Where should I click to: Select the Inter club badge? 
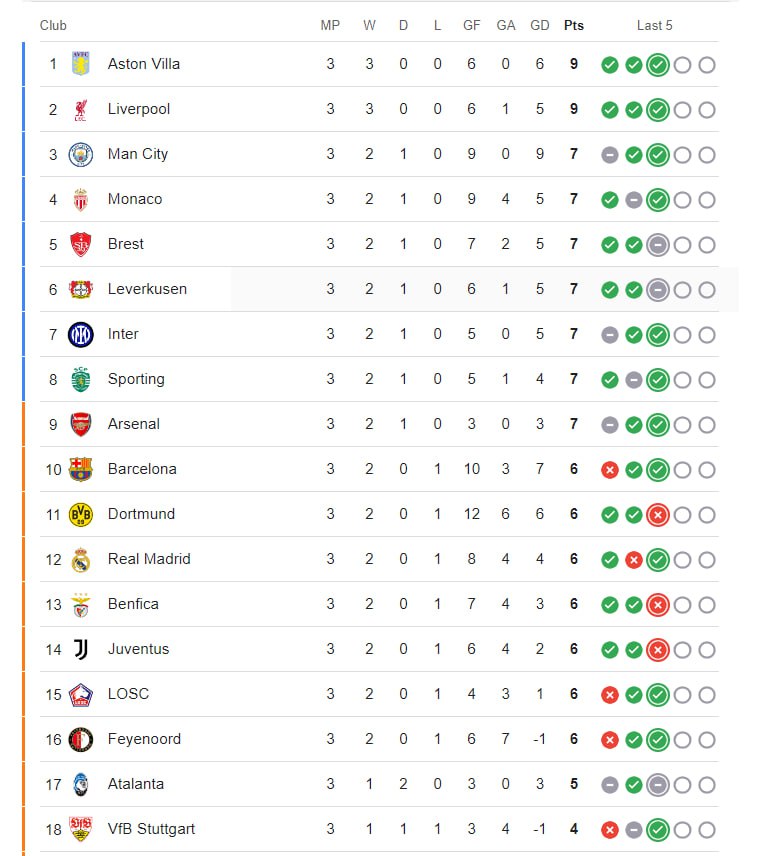tap(81, 335)
